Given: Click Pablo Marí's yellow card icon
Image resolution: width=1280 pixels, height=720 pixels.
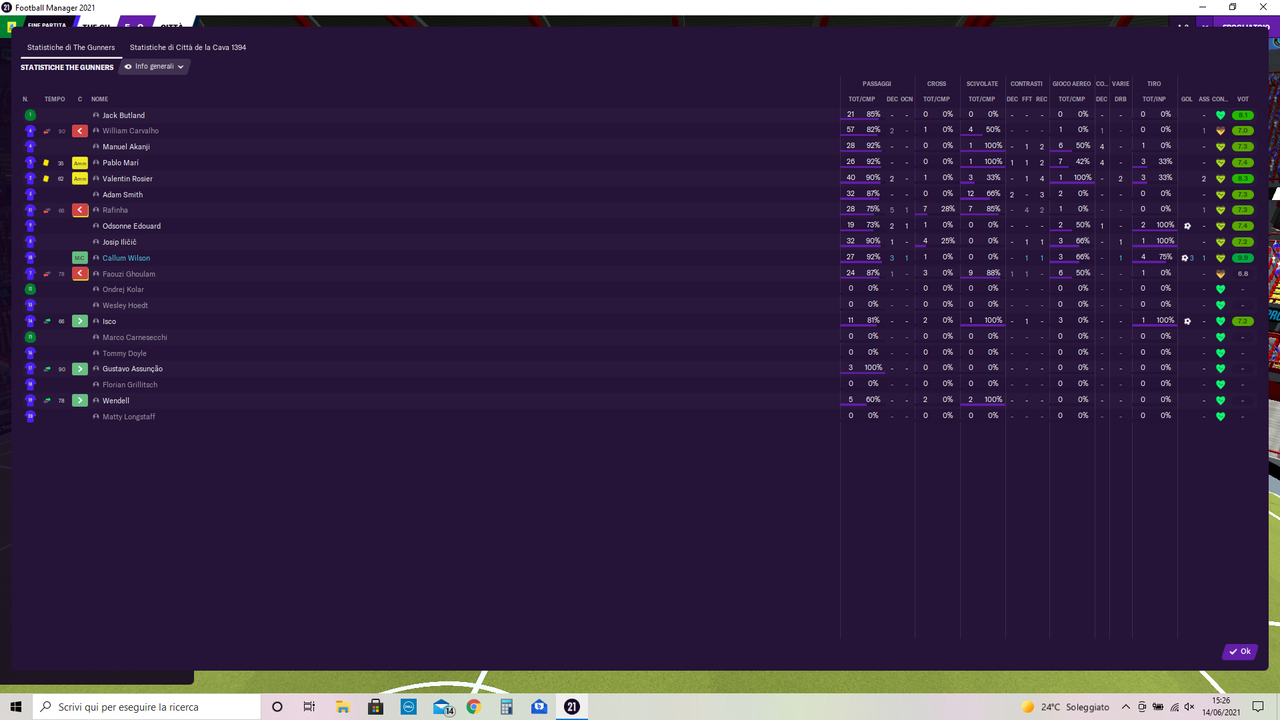Looking at the screenshot, I should (x=46, y=163).
